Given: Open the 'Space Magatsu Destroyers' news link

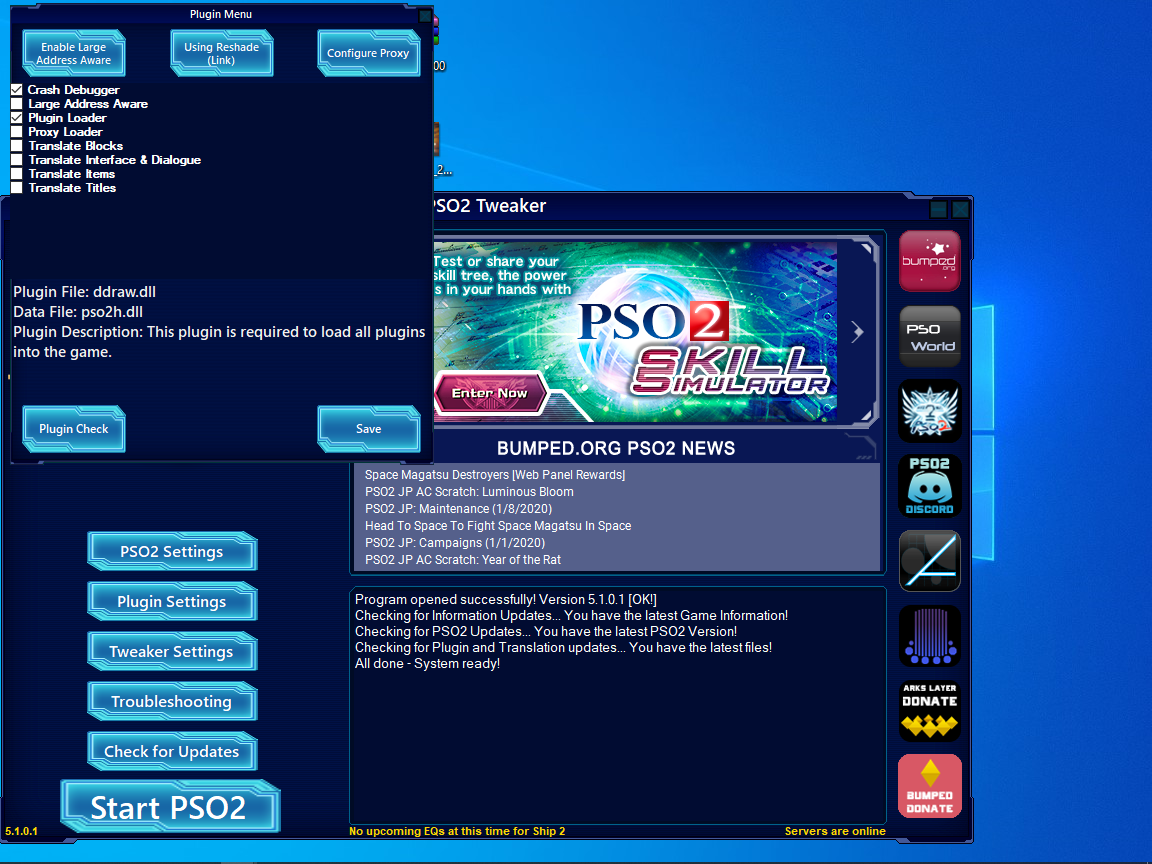Looking at the screenshot, I should click(495, 475).
